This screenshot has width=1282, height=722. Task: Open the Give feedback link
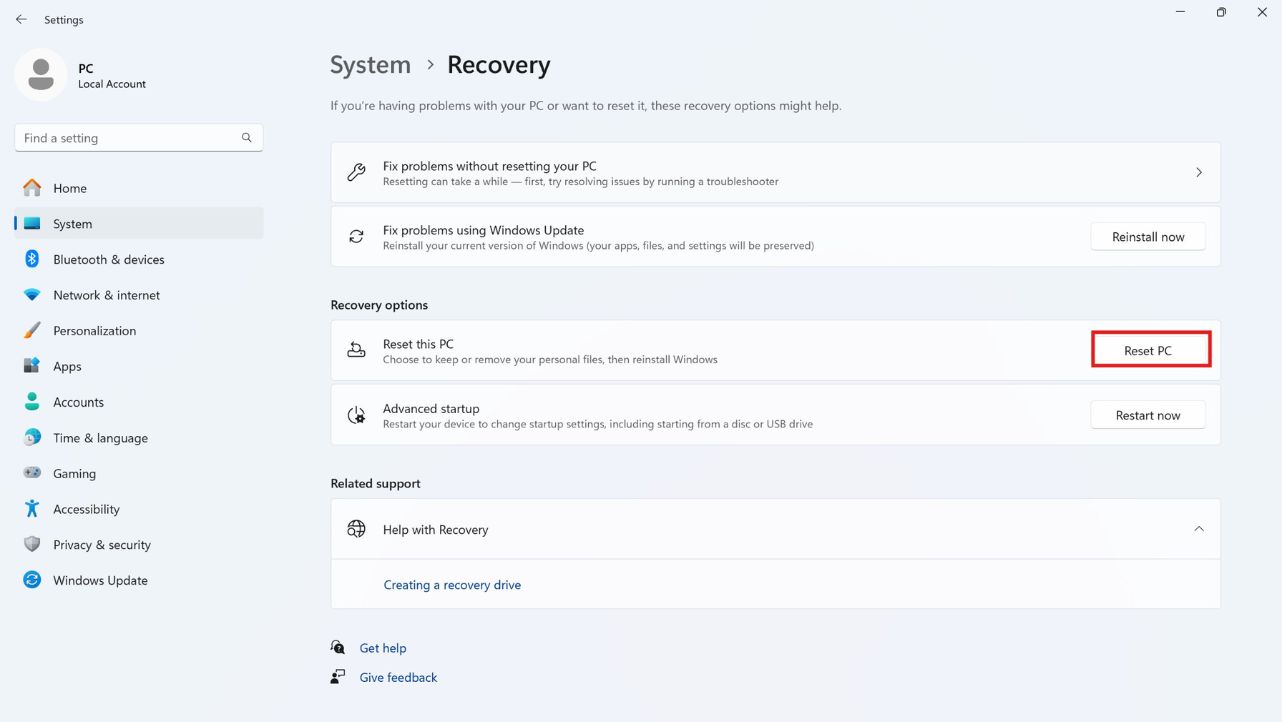click(398, 677)
